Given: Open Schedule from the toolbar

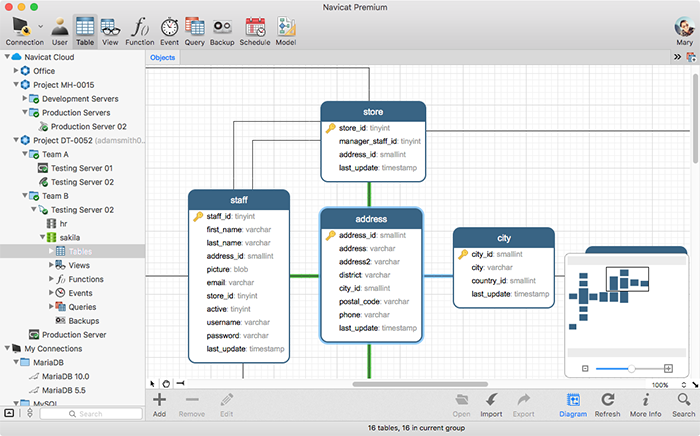Looking at the screenshot, I should coord(255,31).
